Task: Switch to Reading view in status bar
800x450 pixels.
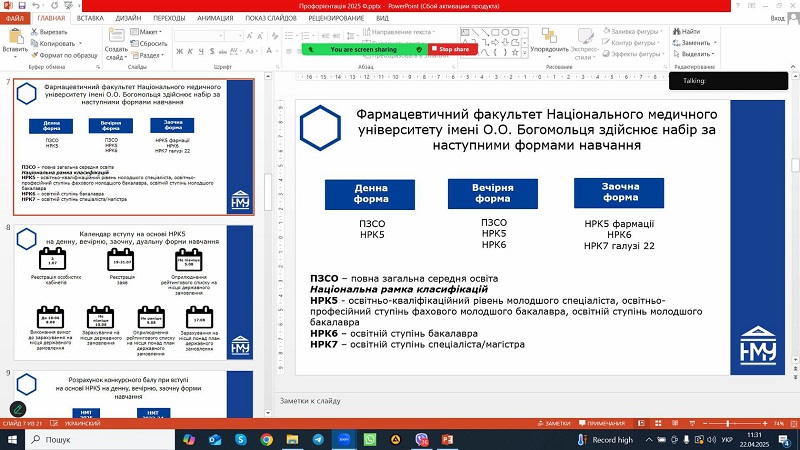Action: click(675, 423)
